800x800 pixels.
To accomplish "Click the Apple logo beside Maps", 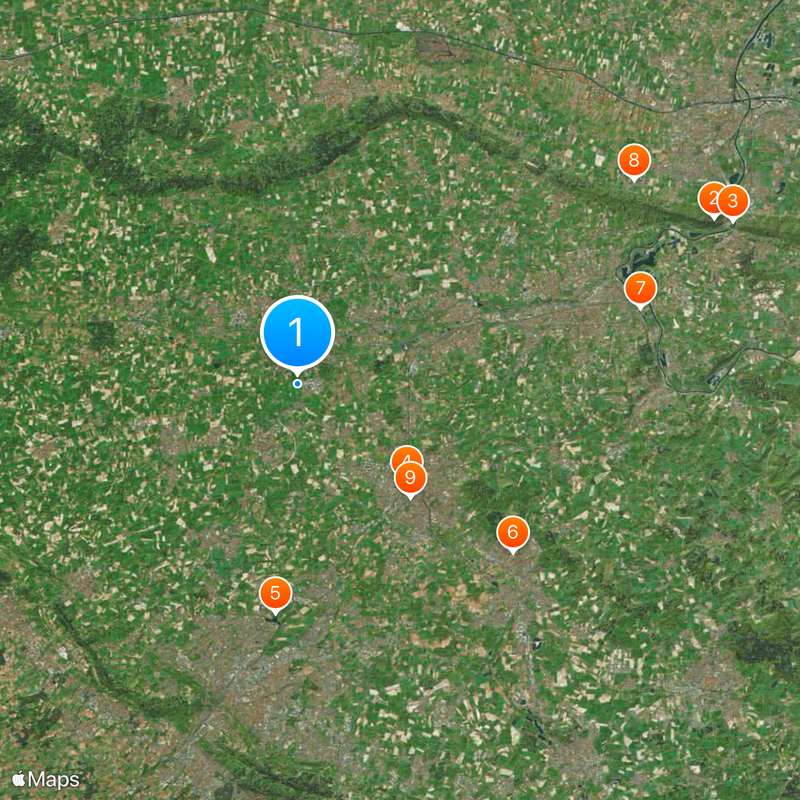I will (x=19, y=779).
